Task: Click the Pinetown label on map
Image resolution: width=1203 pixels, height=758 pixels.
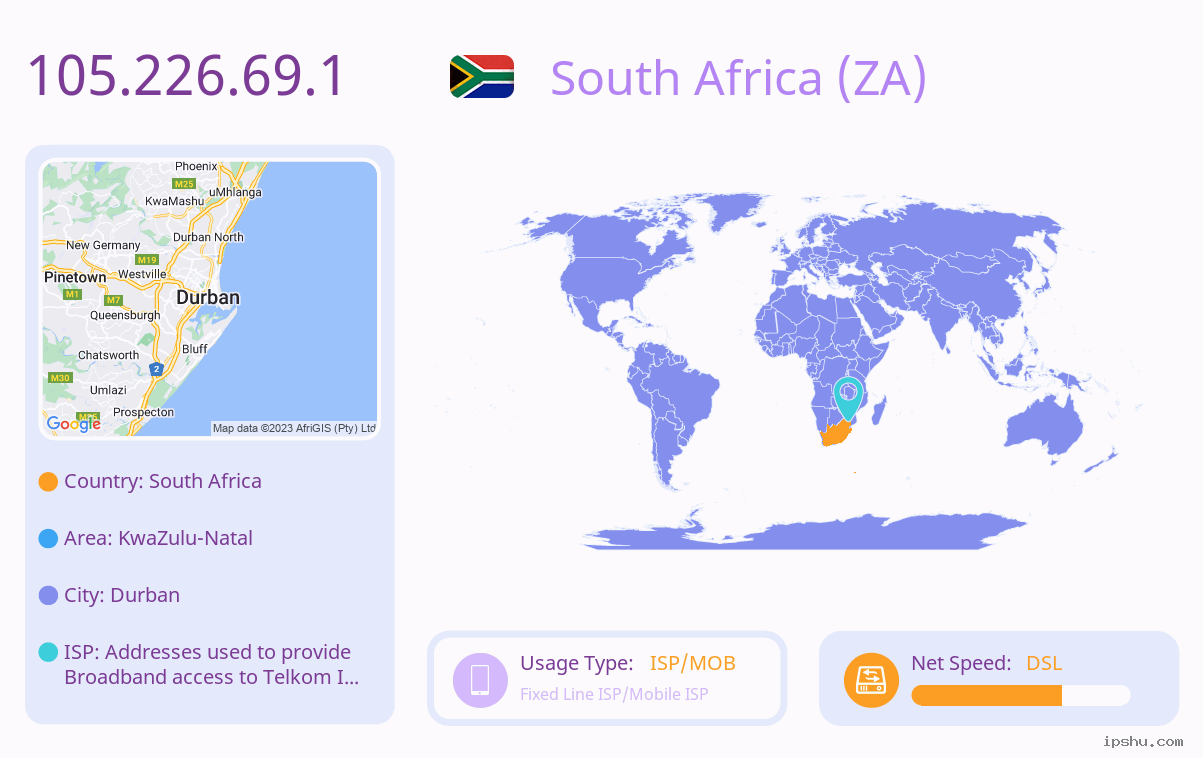Action: click(x=75, y=277)
